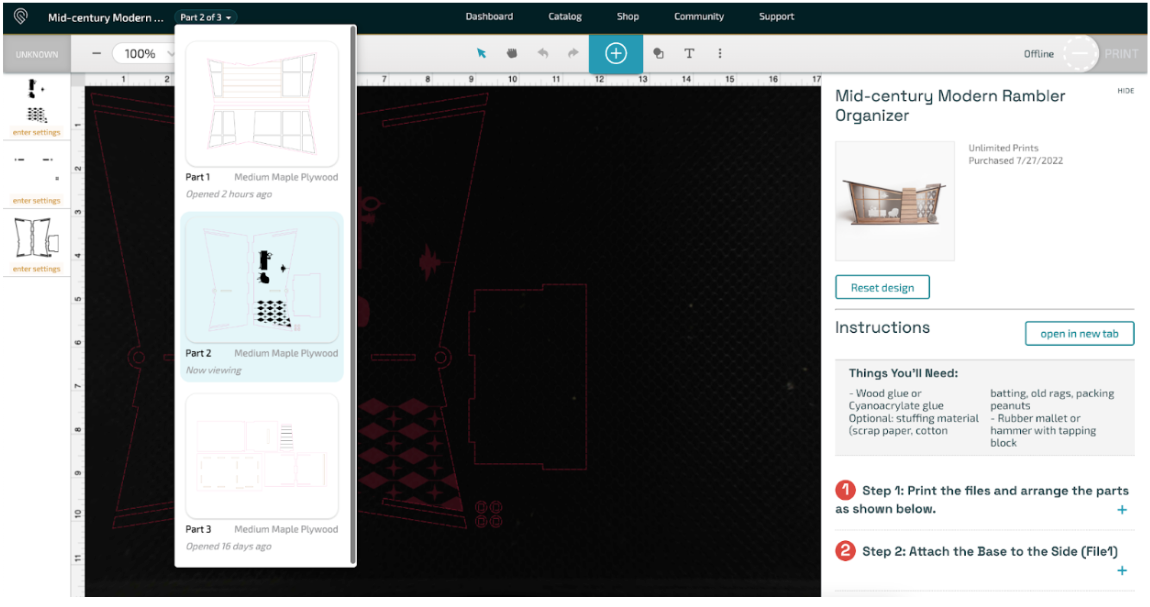The width and height of the screenshot is (1150, 607).
Task: Expand Step 1 print files instructions
Action: [1121, 510]
